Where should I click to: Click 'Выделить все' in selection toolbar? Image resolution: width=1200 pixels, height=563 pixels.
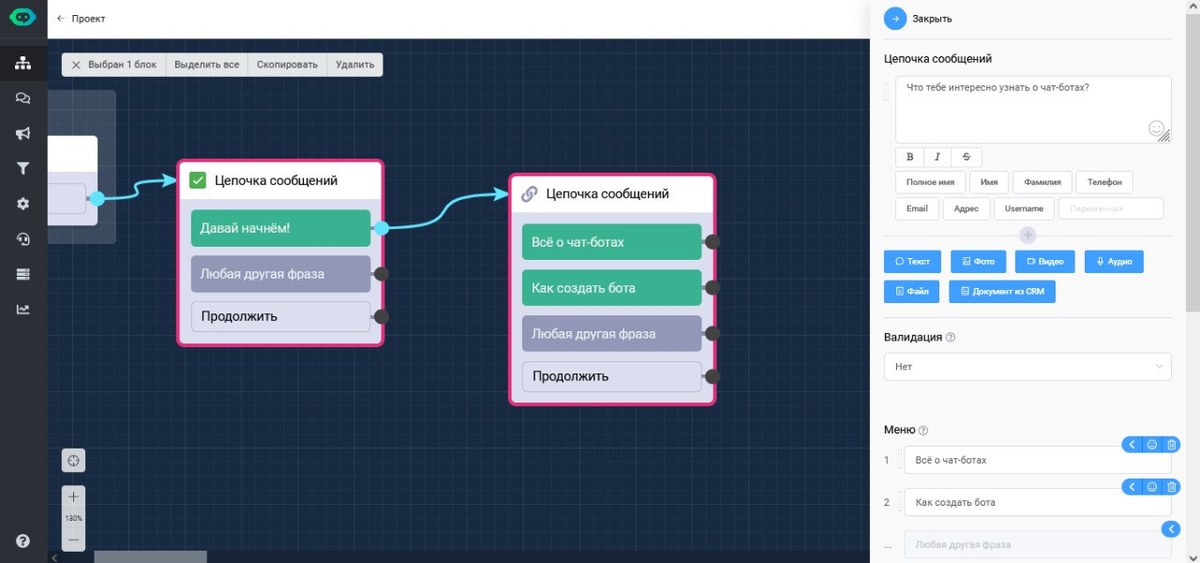click(x=206, y=65)
